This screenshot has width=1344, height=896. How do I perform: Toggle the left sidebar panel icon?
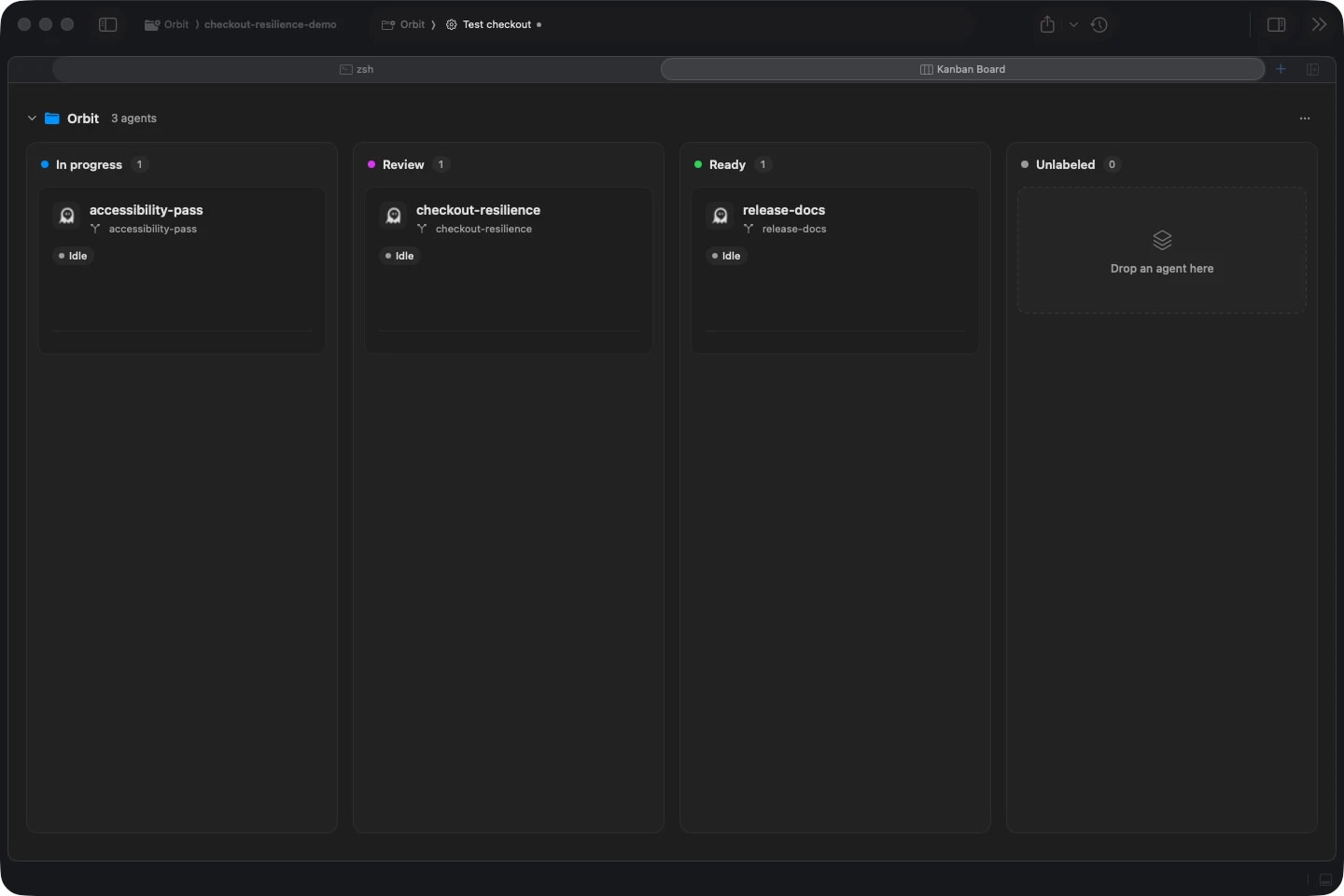coord(108,24)
